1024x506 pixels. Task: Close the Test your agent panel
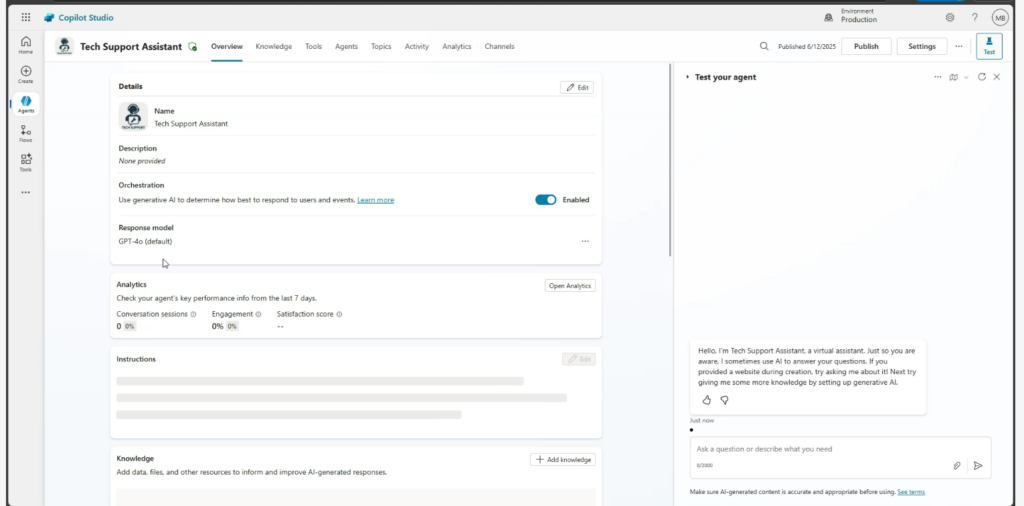(x=997, y=77)
